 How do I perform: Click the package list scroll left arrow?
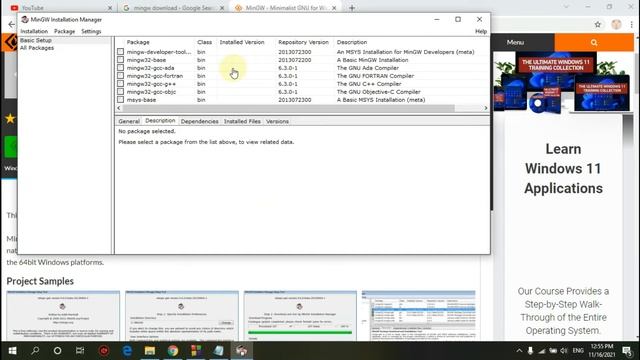pyautogui.click(x=119, y=108)
